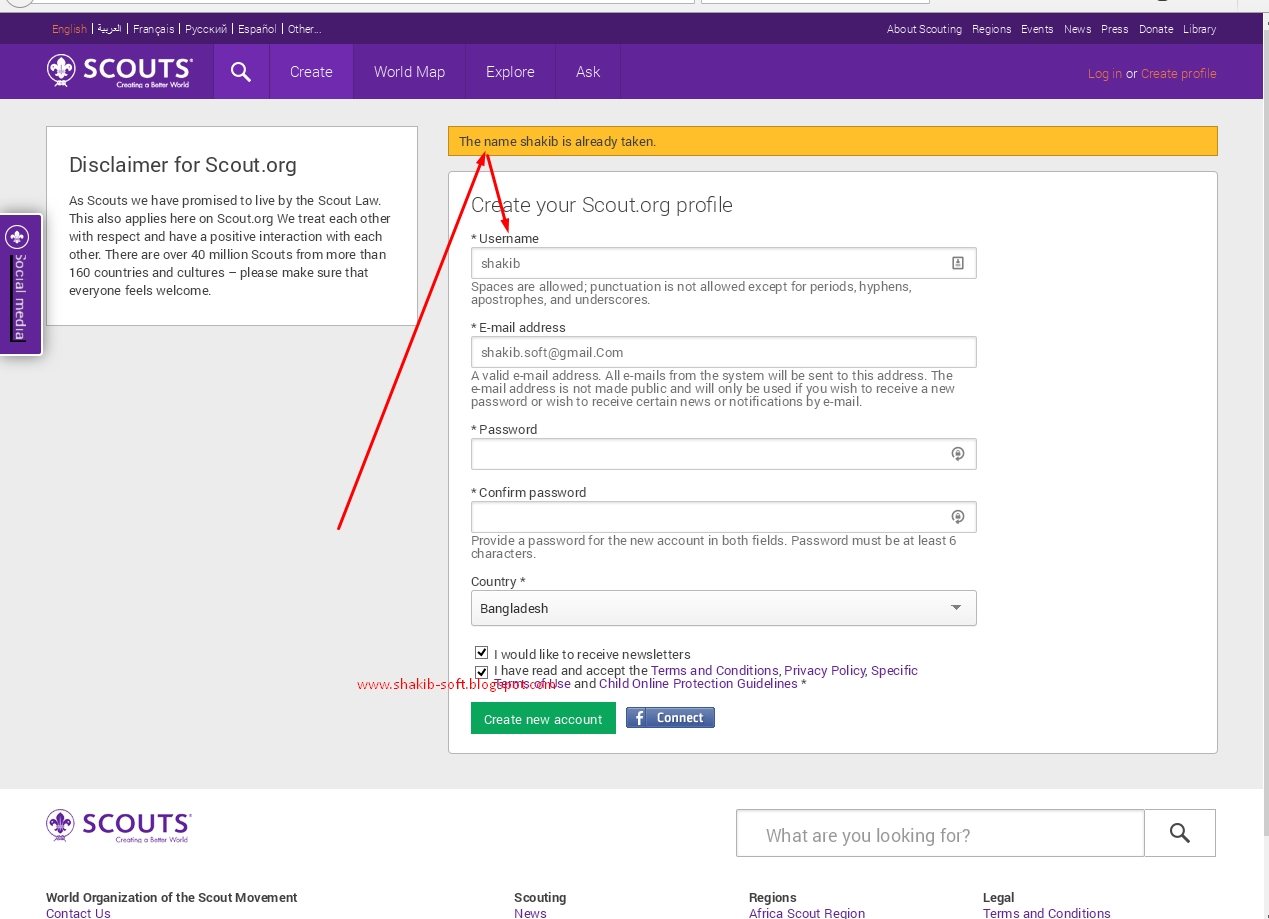The width and height of the screenshot is (1269, 919).
Task: Open the Privacy Policy link
Action: (825, 671)
